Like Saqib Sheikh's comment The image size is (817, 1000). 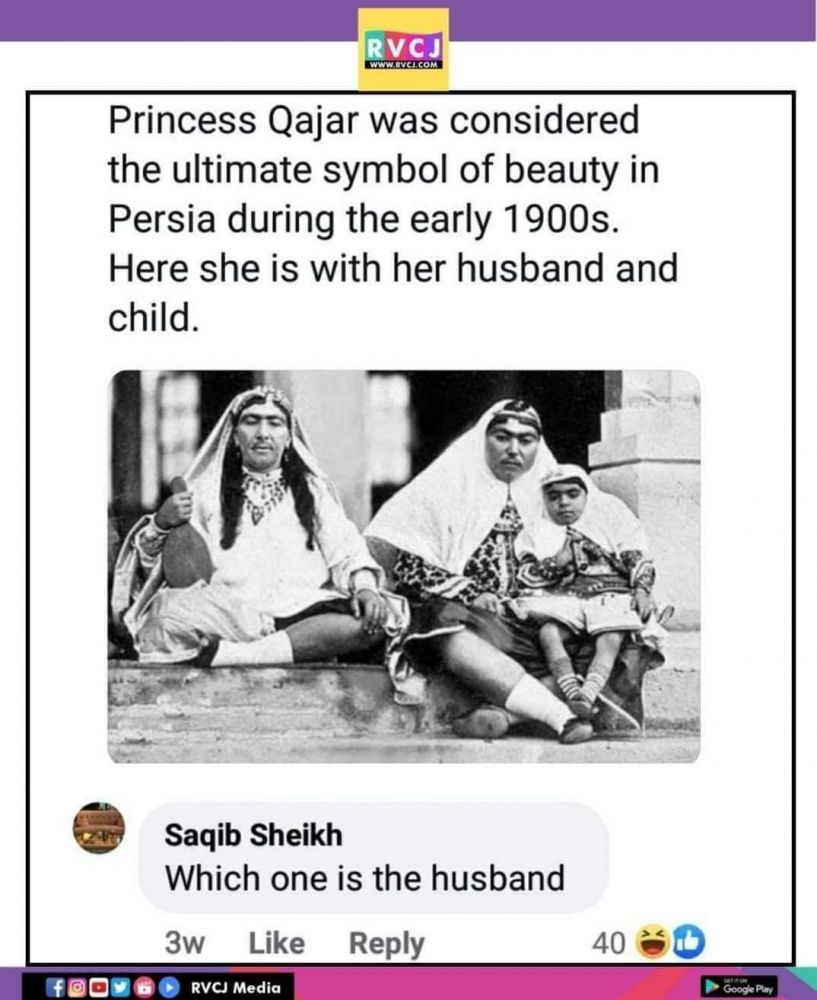pos(276,943)
